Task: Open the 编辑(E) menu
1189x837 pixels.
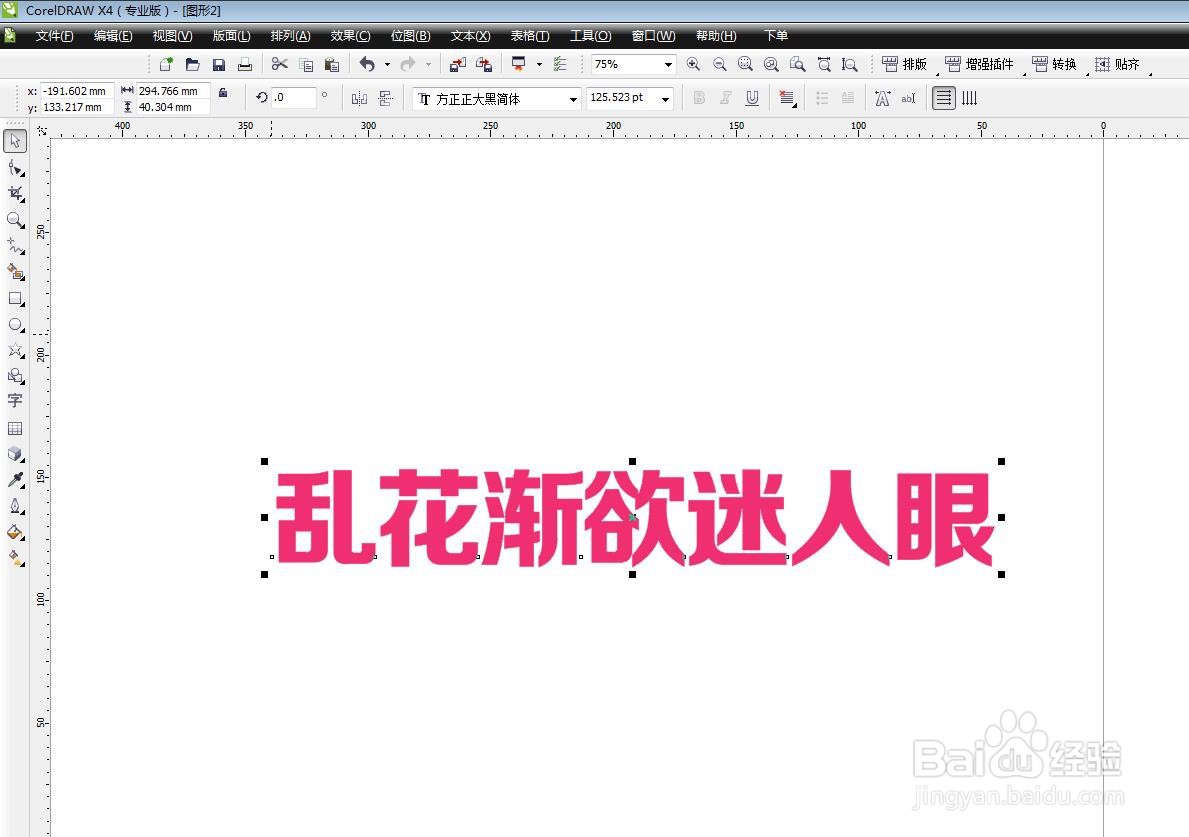Action: click(x=113, y=36)
